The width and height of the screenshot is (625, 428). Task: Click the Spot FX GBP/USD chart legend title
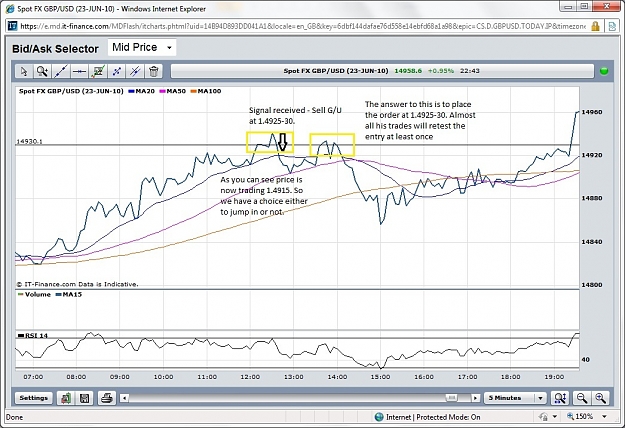pos(71,91)
